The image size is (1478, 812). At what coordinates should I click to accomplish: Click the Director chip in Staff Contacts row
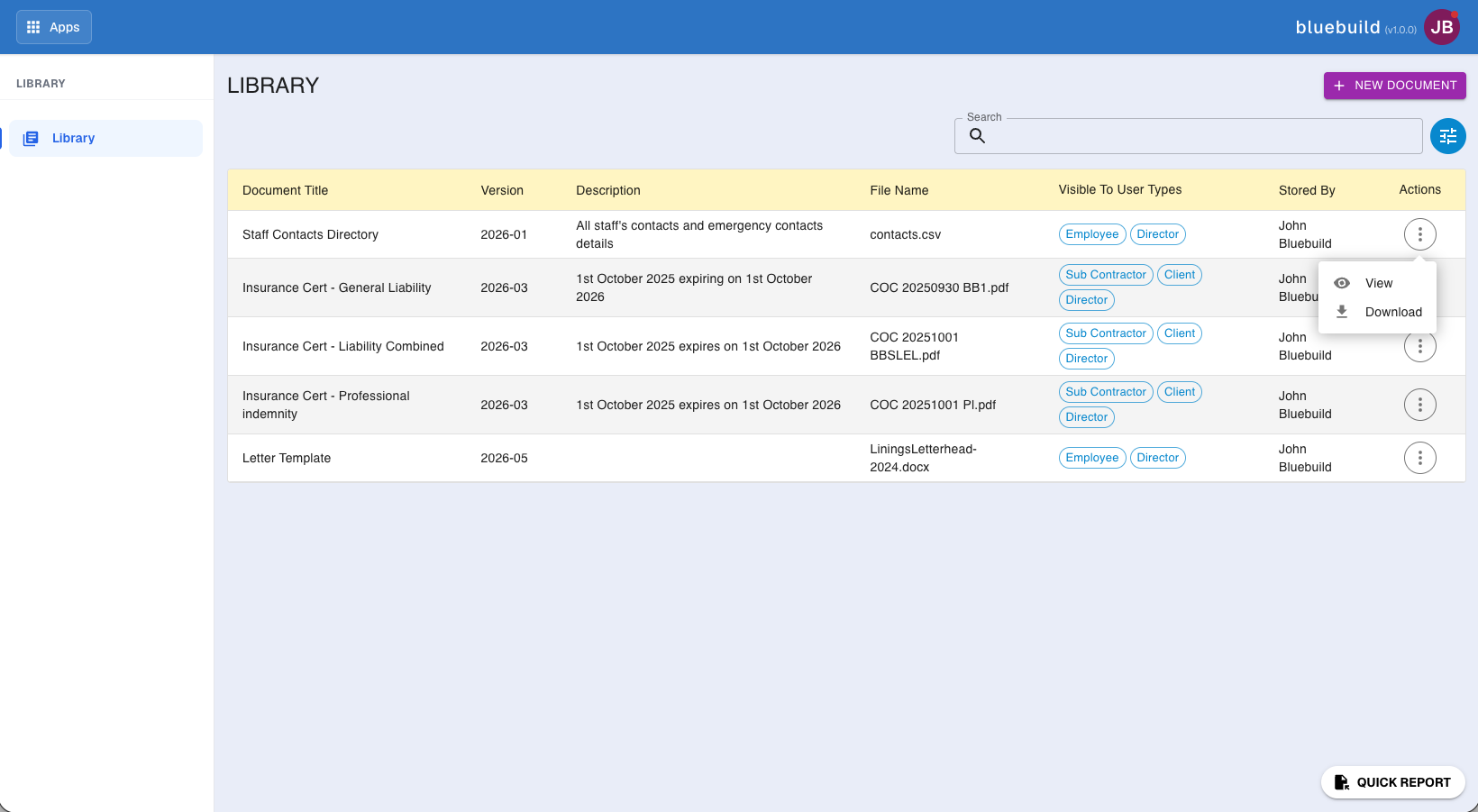click(x=1158, y=234)
